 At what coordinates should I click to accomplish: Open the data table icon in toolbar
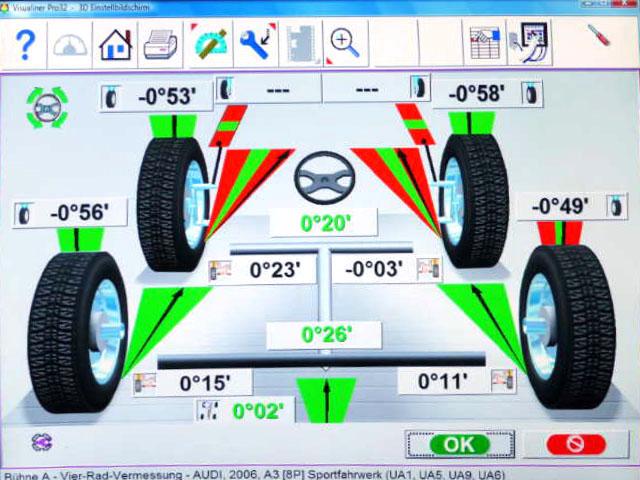pyautogui.click(x=484, y=44)
